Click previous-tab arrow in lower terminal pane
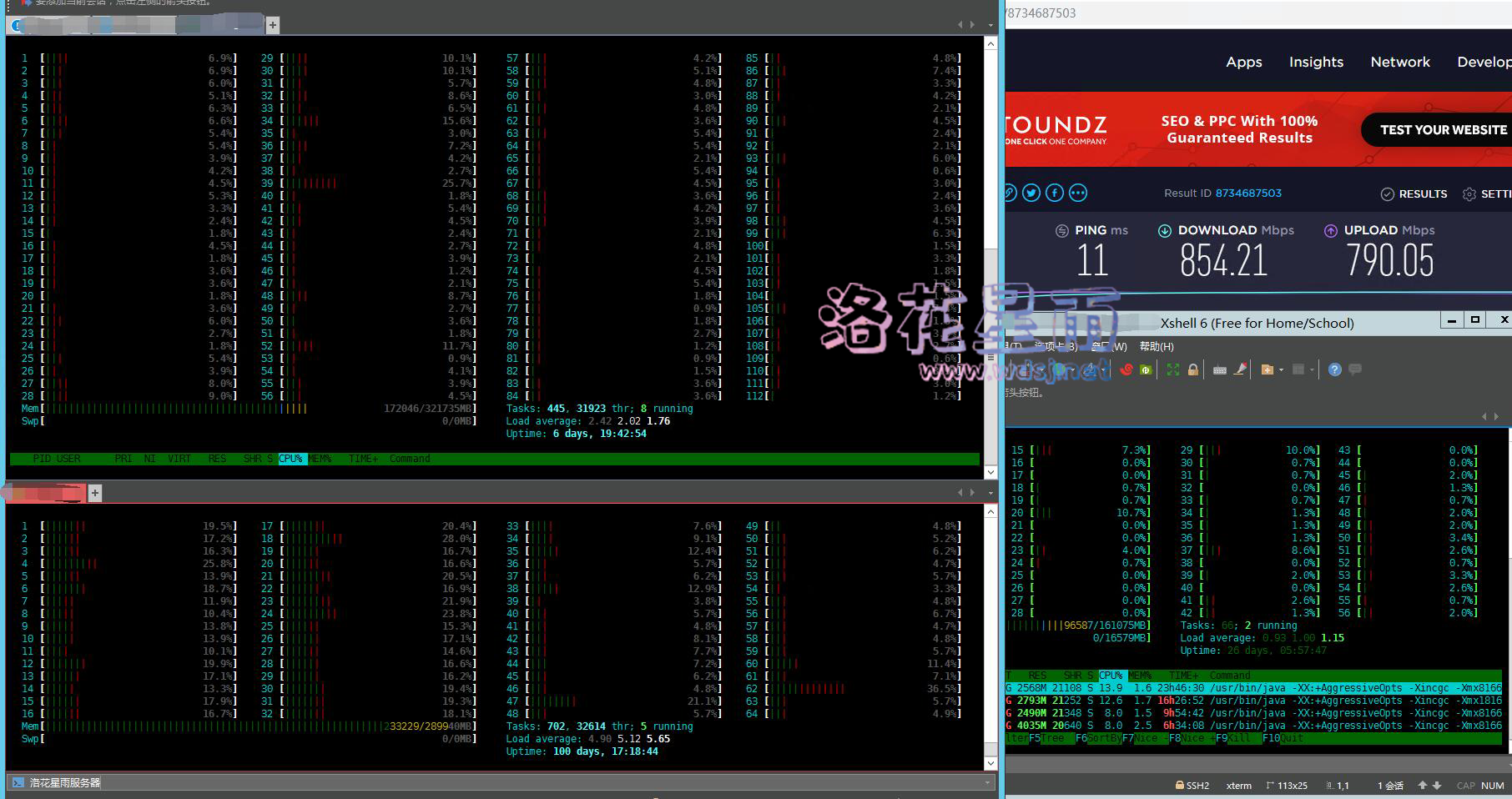The image size is (1512, 799). coord(960,492)
